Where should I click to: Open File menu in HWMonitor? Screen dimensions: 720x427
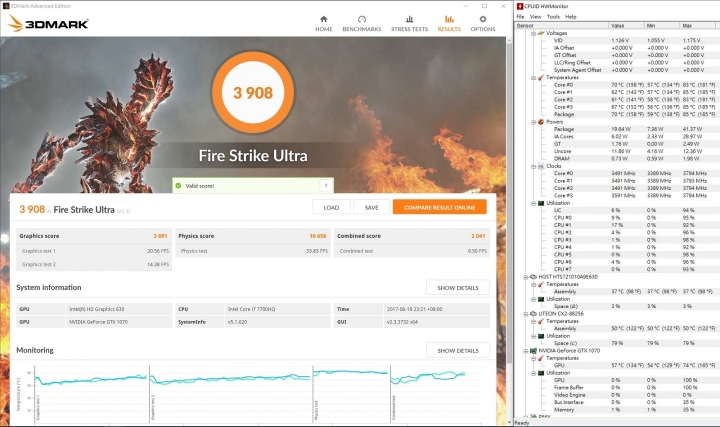[x=520, y=17]
